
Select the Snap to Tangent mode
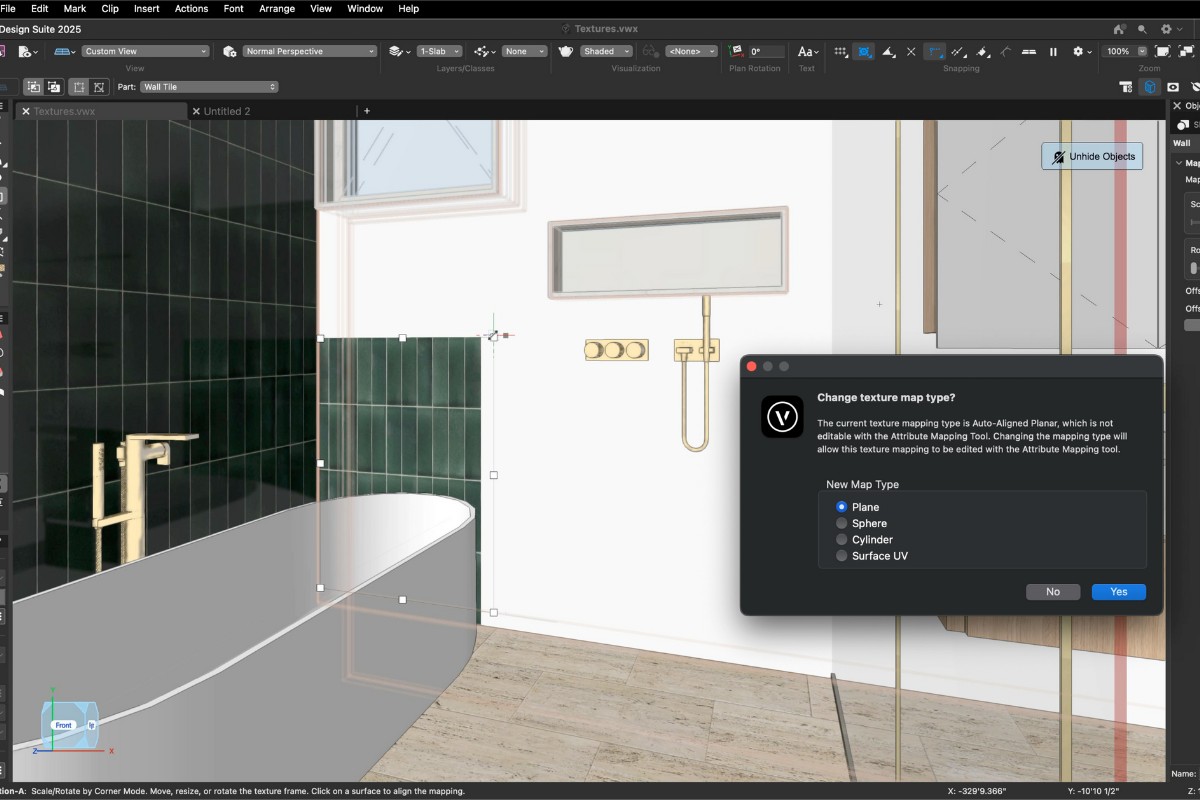[1006, 51]
